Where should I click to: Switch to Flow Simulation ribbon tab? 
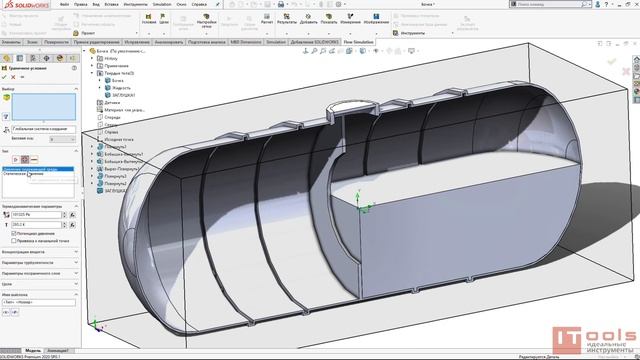coord(358,42)
